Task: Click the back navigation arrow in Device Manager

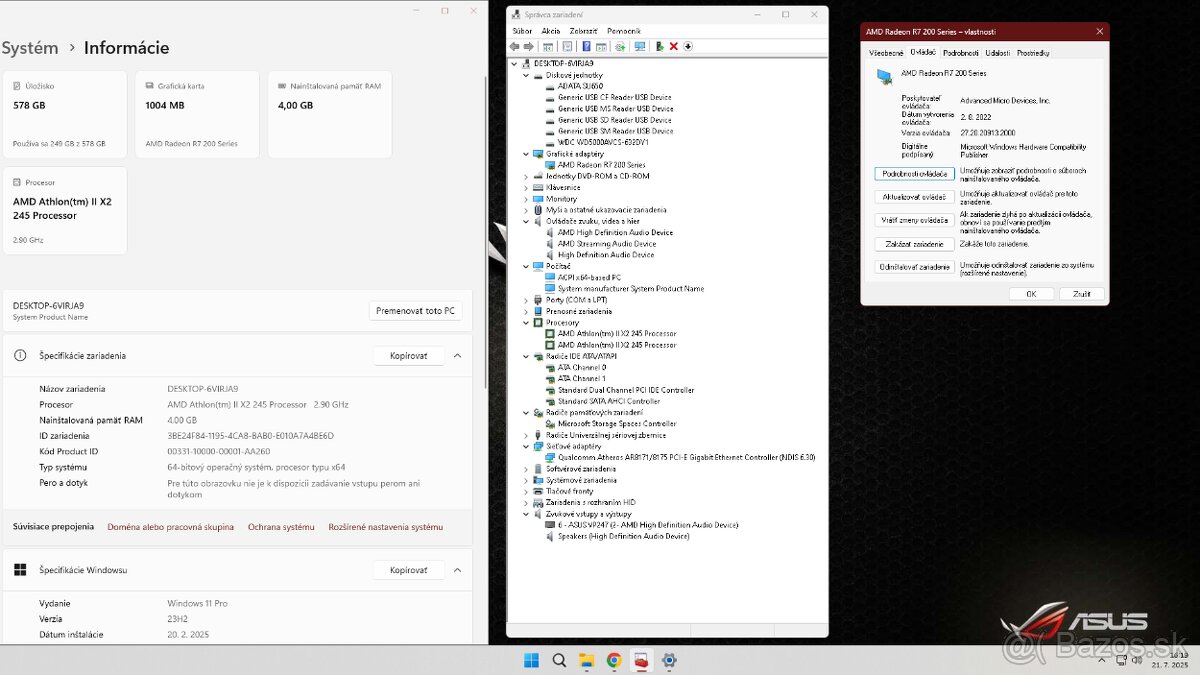Action: [x=515, y=46]
